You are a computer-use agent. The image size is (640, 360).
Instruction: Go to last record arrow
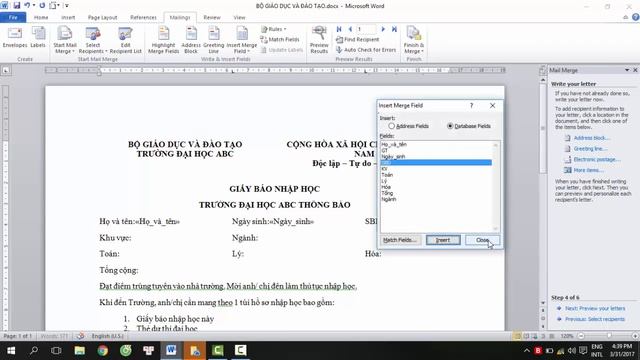394,29
